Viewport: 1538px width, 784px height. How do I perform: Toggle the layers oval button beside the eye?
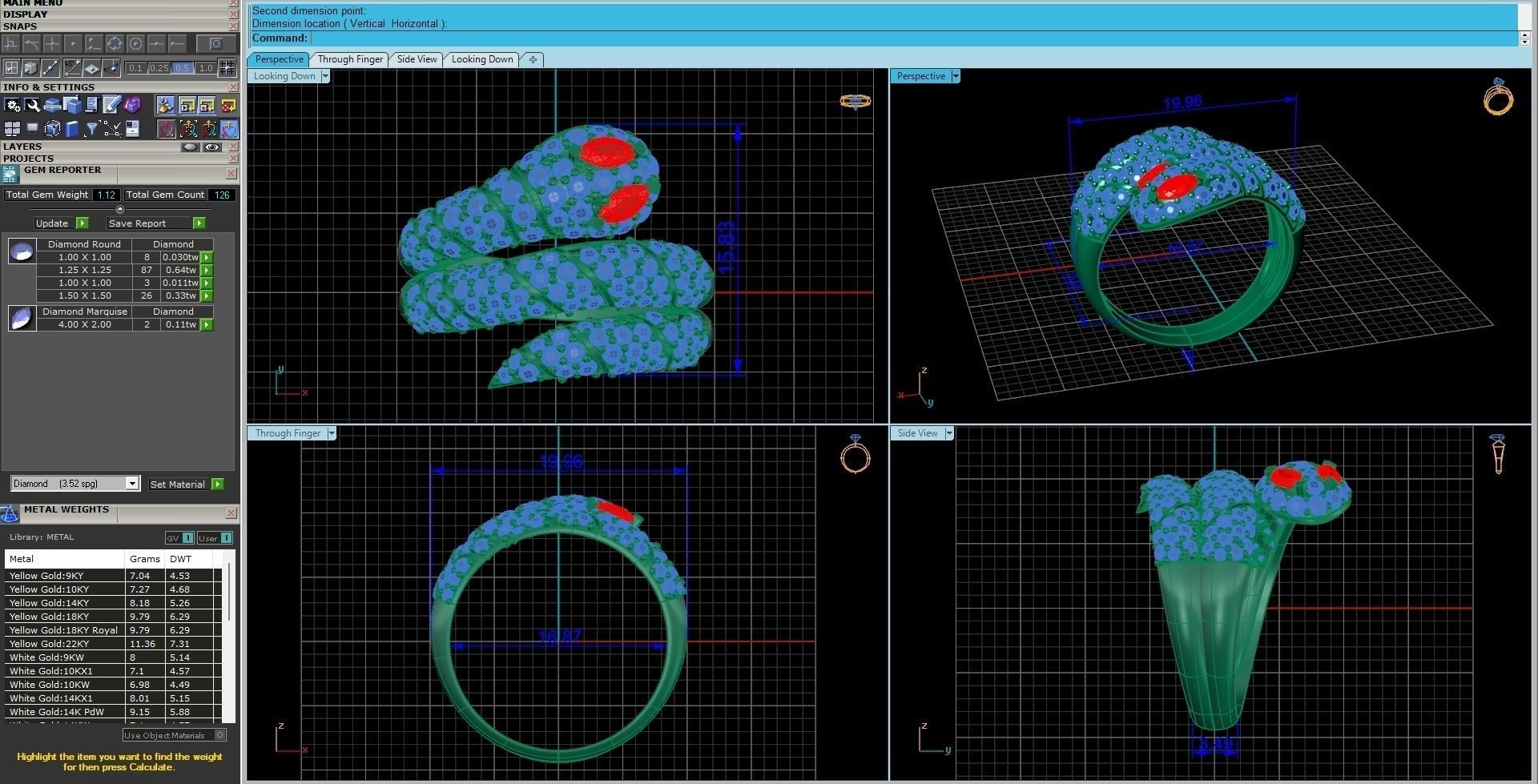pos(190,147)
